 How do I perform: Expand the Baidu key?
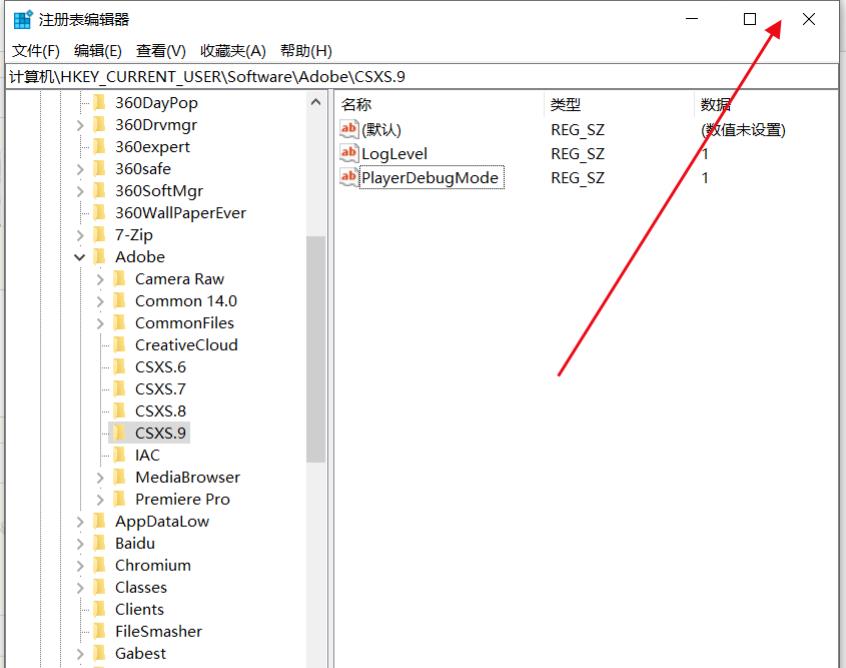pos(80,544)
